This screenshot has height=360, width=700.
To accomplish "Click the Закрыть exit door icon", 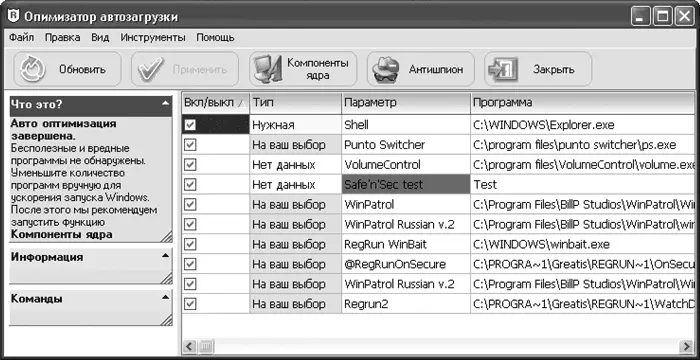I will [x=503, y=70].
